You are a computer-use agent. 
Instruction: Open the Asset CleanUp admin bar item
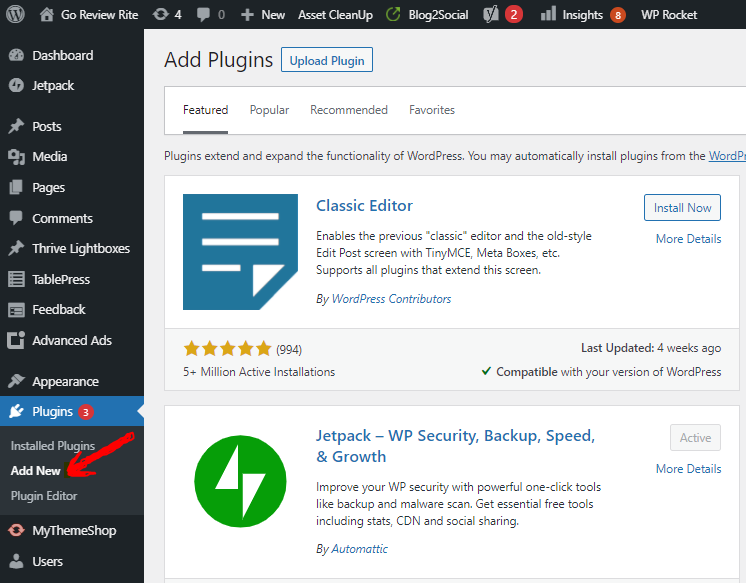pos(335,15)
